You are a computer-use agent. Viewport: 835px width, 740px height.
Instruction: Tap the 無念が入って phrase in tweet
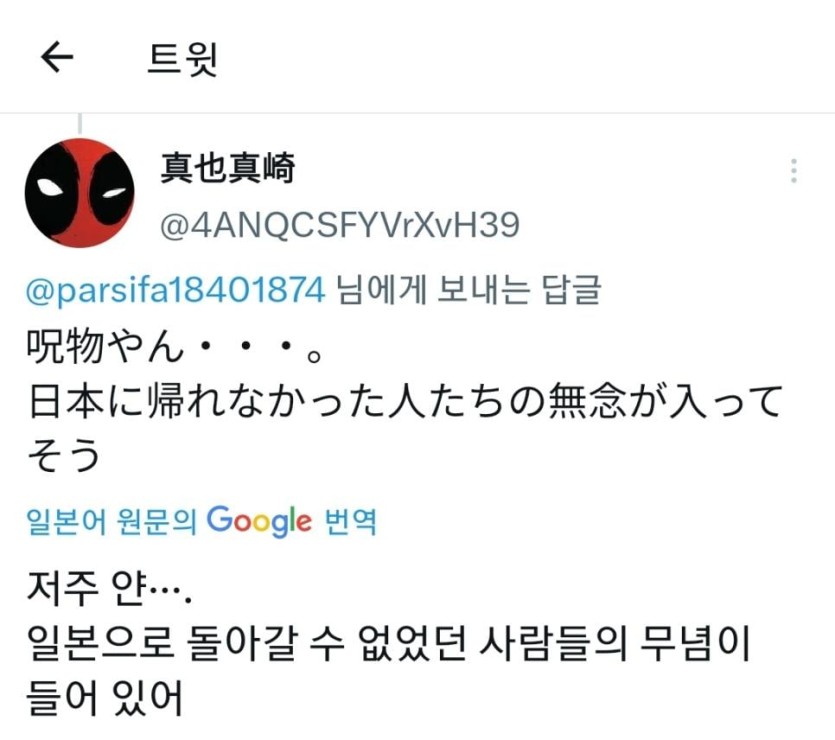(665, 400)
